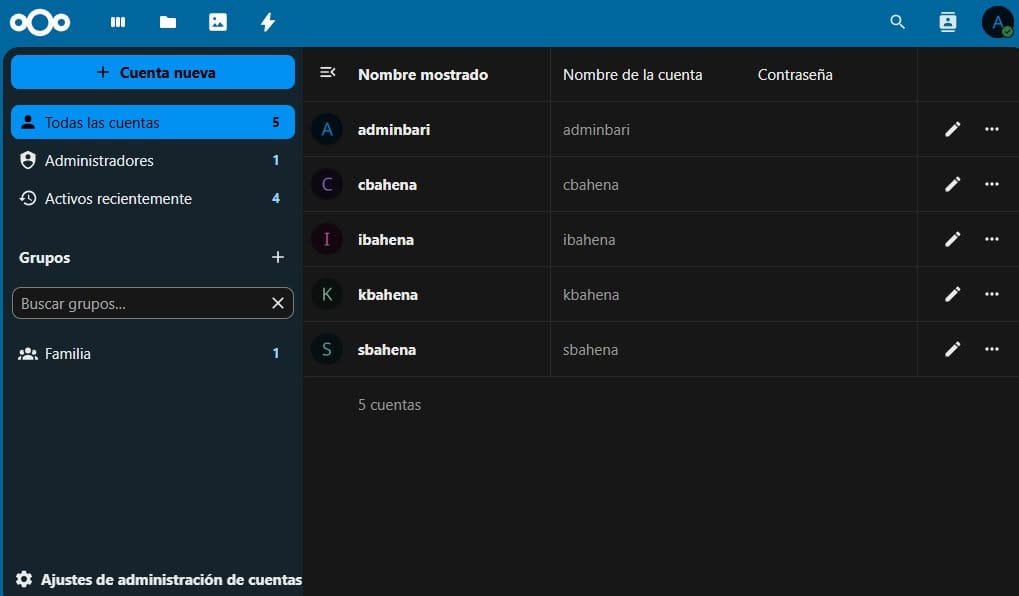Click the grey ibahena account name
Viewport: 1019px width, 596px height.
(589, 239)
